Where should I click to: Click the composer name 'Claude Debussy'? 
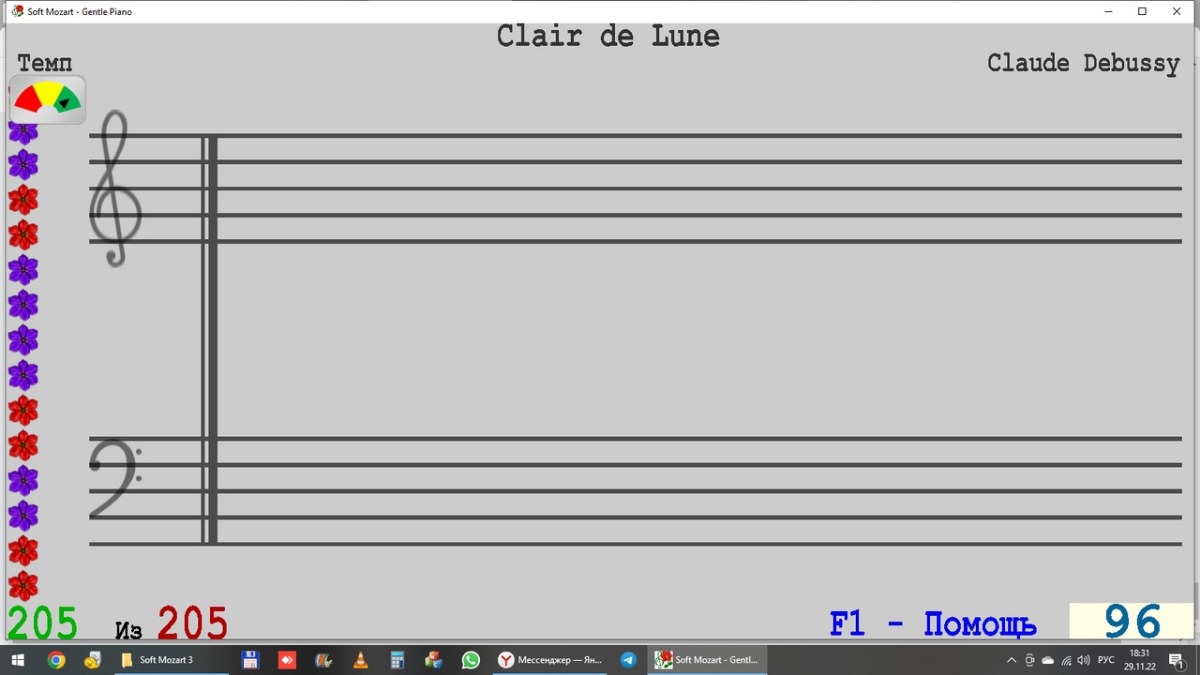(1083, 63)
